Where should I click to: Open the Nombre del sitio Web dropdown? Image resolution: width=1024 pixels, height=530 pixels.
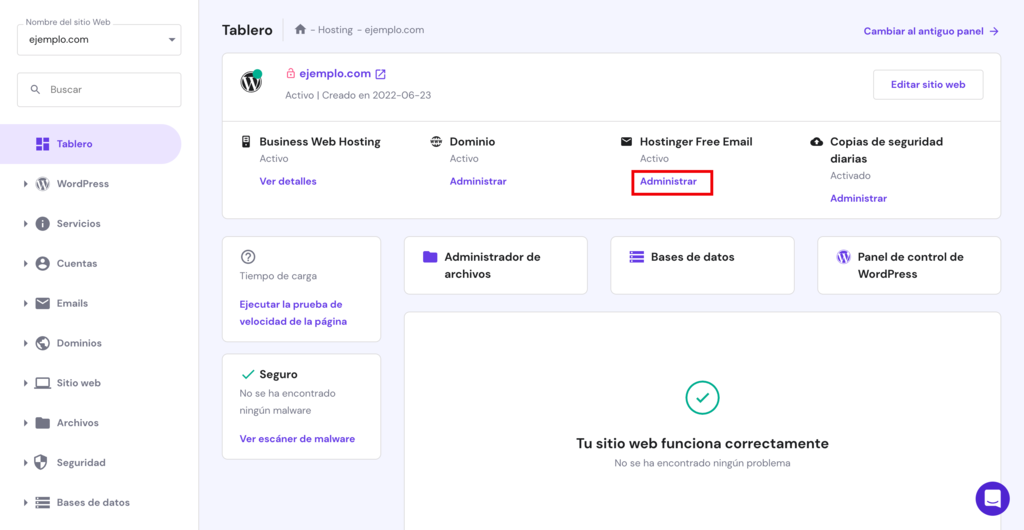click(x=99, y=39)
